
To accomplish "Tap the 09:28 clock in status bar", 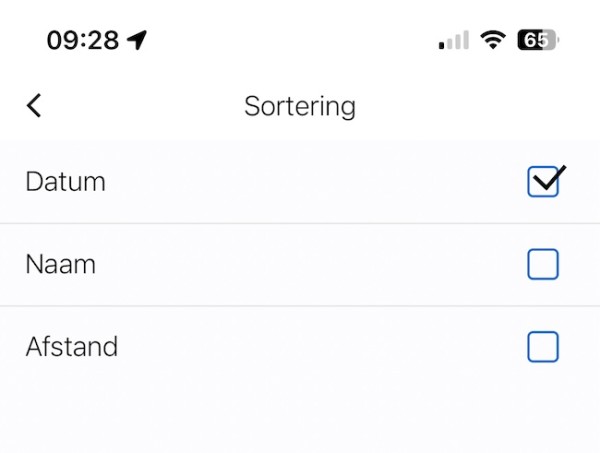I will [83, 40].
